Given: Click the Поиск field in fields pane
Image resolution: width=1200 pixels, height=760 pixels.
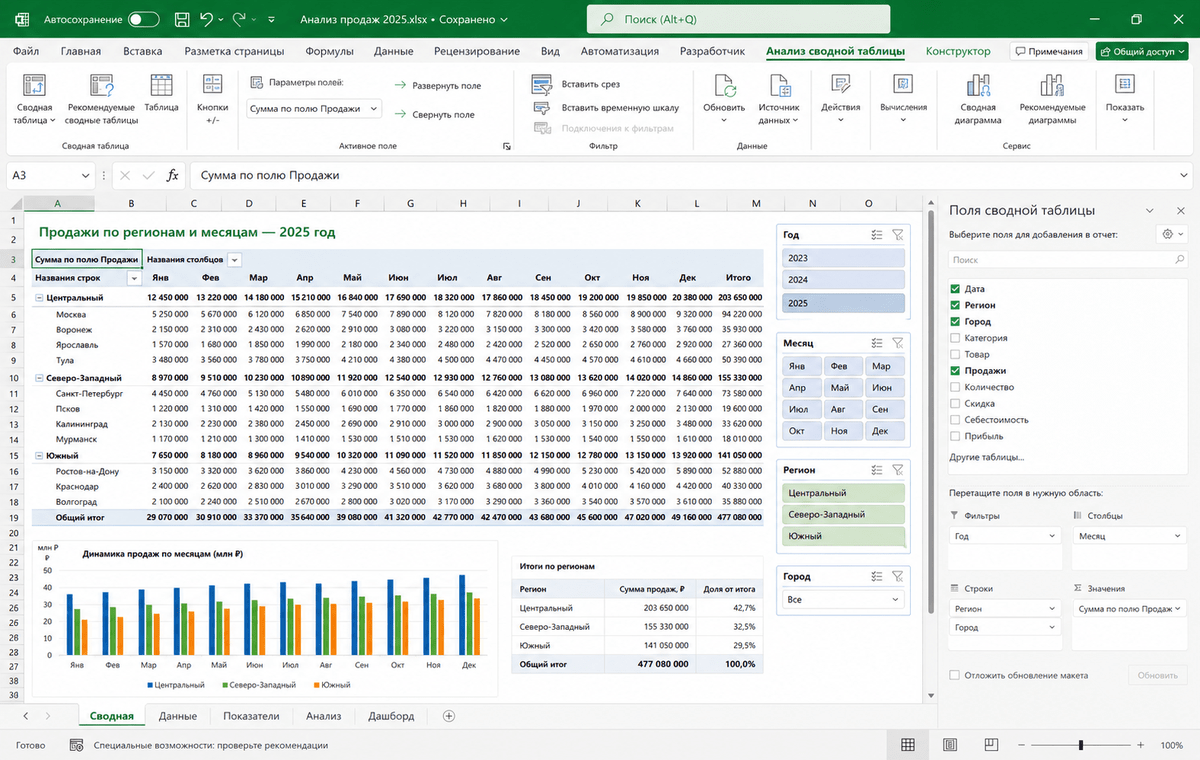Looking at the screenshot, I should point(1067,259).
